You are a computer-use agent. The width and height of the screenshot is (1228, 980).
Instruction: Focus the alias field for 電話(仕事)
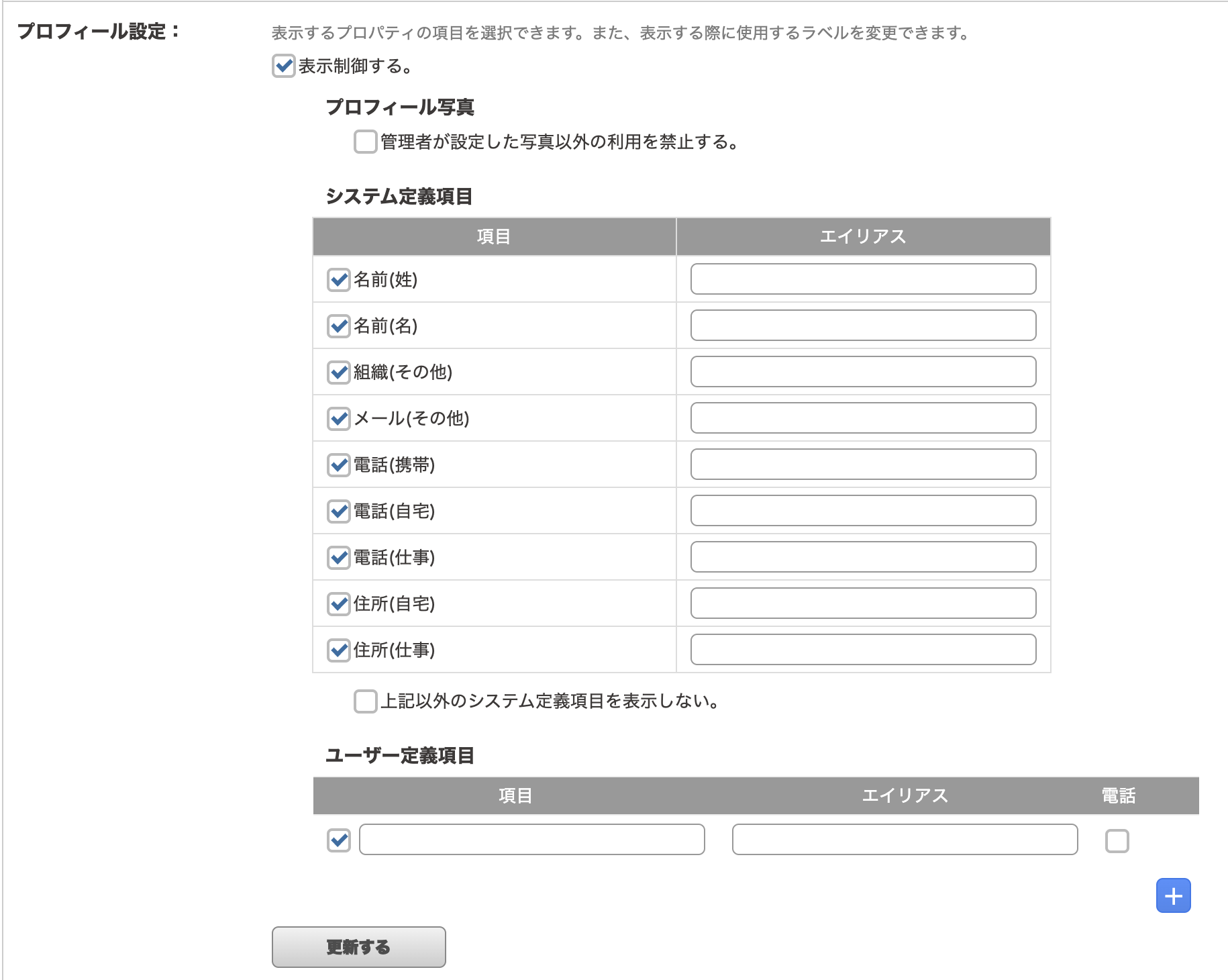tap(864, 557)
